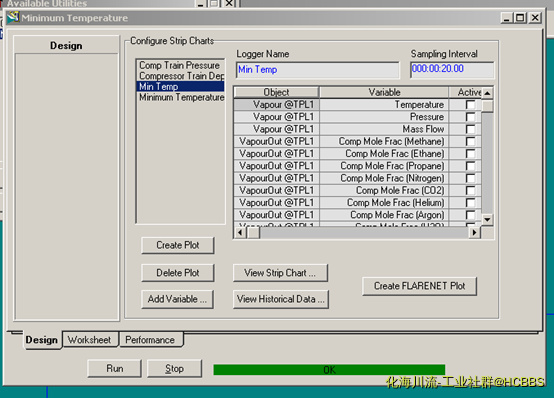
Task: Select Minimum Temperature list entry
Action: point(180,97)
